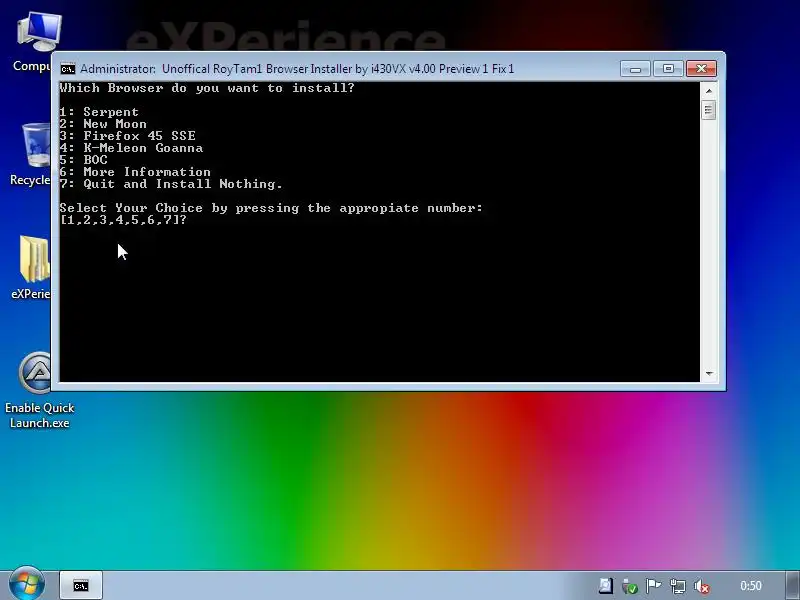
Task: Click the '4: K-Meleon Goanna' line
Action: (131, 148)
